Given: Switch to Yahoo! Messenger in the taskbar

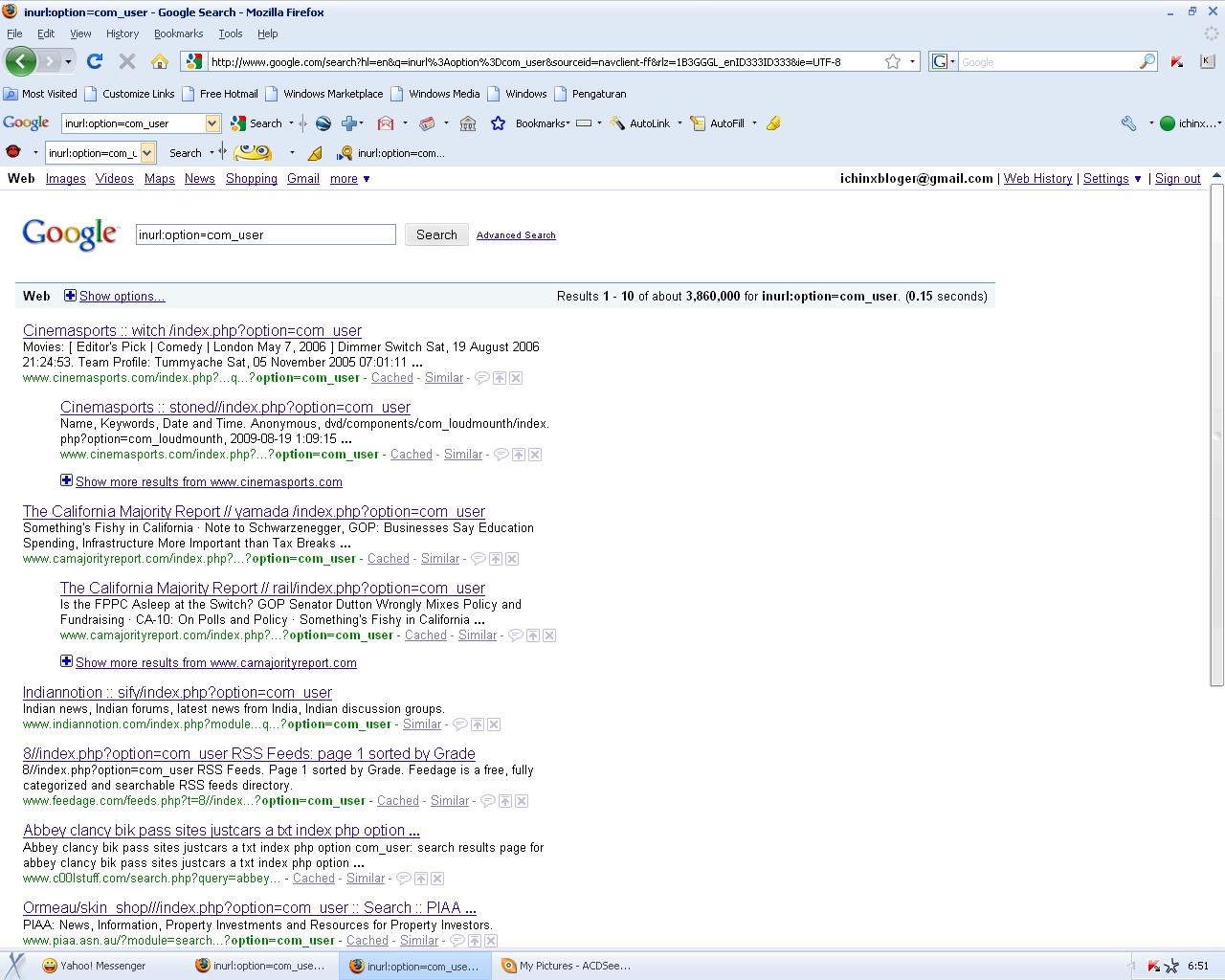Looking at the screenshot, I should [x=96, y=966].
